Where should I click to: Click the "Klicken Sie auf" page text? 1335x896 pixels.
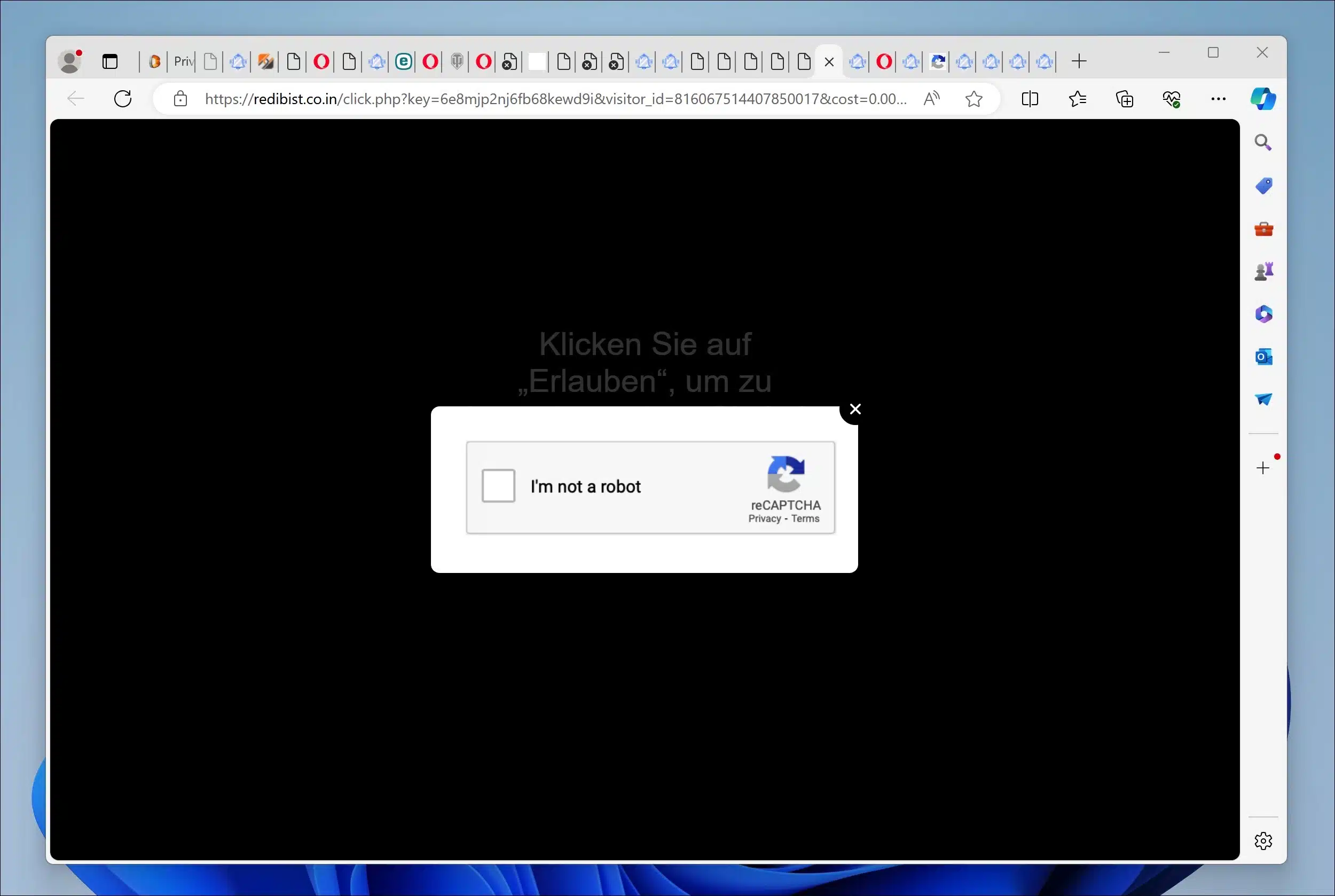coord(645,344)
